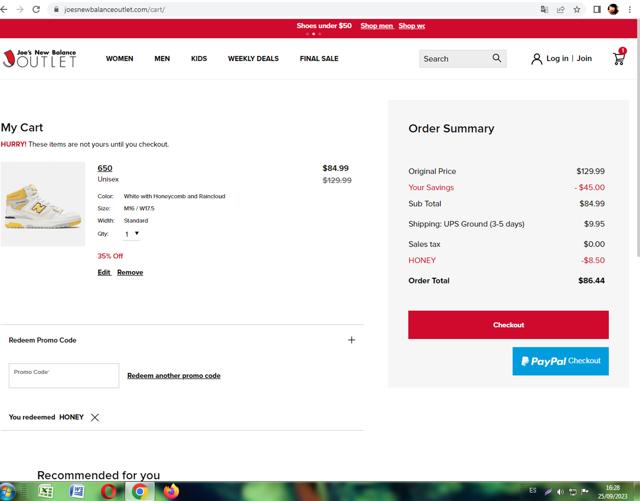640x501 pixels.
Task: Remove the redeemed HONEY promo code
Action: (x=95, y=417)
